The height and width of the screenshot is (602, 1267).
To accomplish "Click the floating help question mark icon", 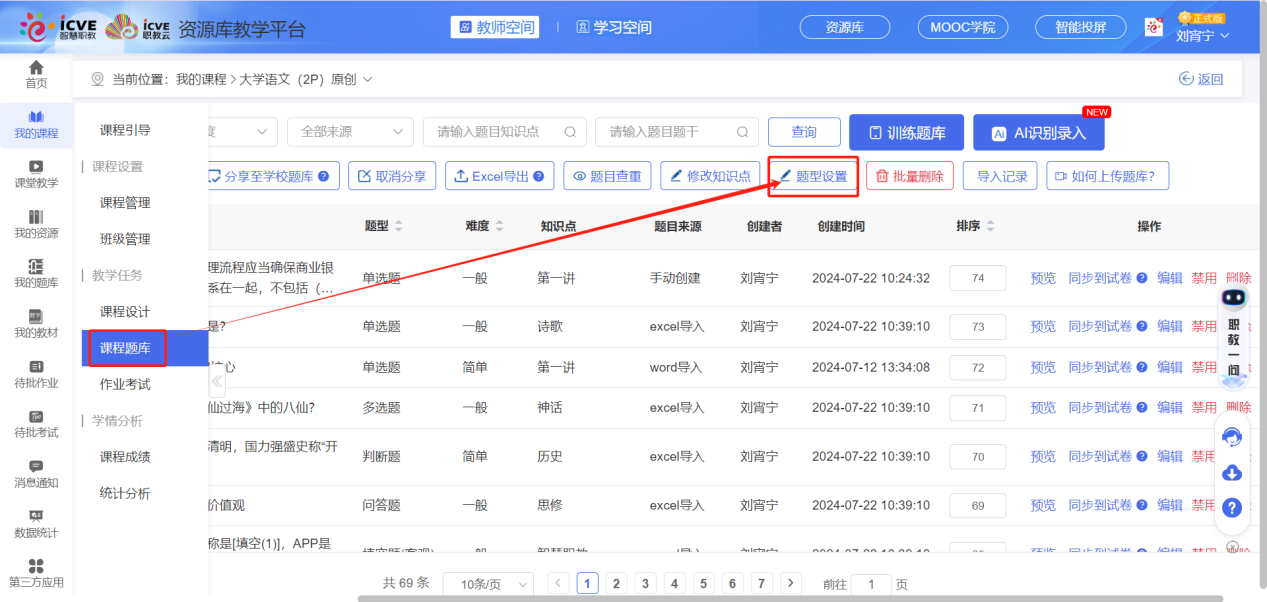I will (1232, 508).
